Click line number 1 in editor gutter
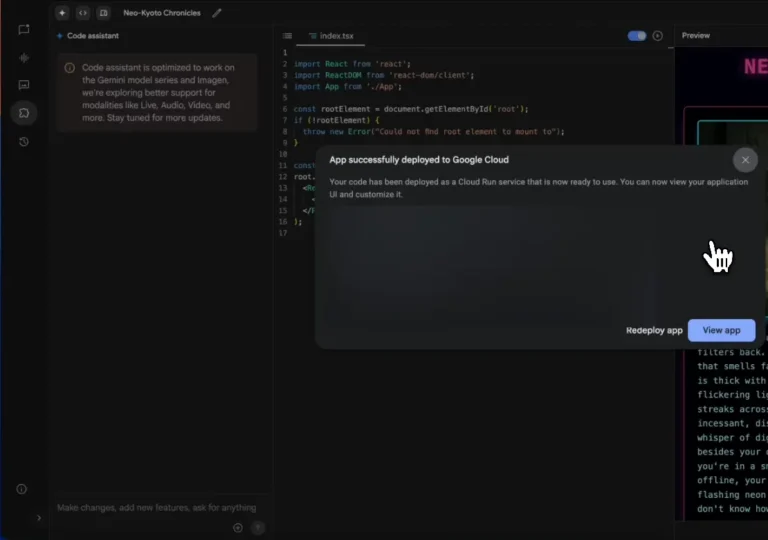Image resolution: width=768 pixels, height=540 pixels. click(x=285, y=52)
